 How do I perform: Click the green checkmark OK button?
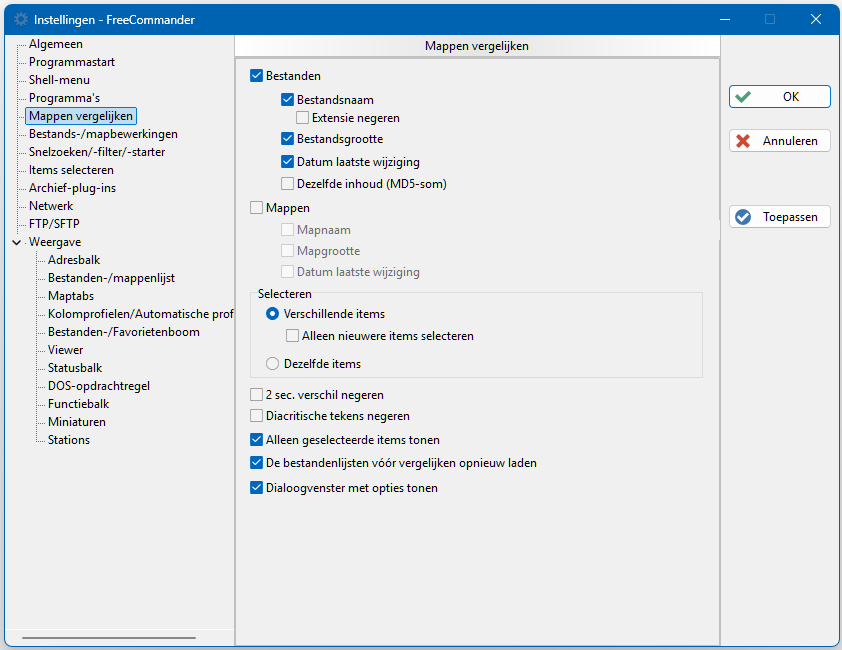coord(779,97)
